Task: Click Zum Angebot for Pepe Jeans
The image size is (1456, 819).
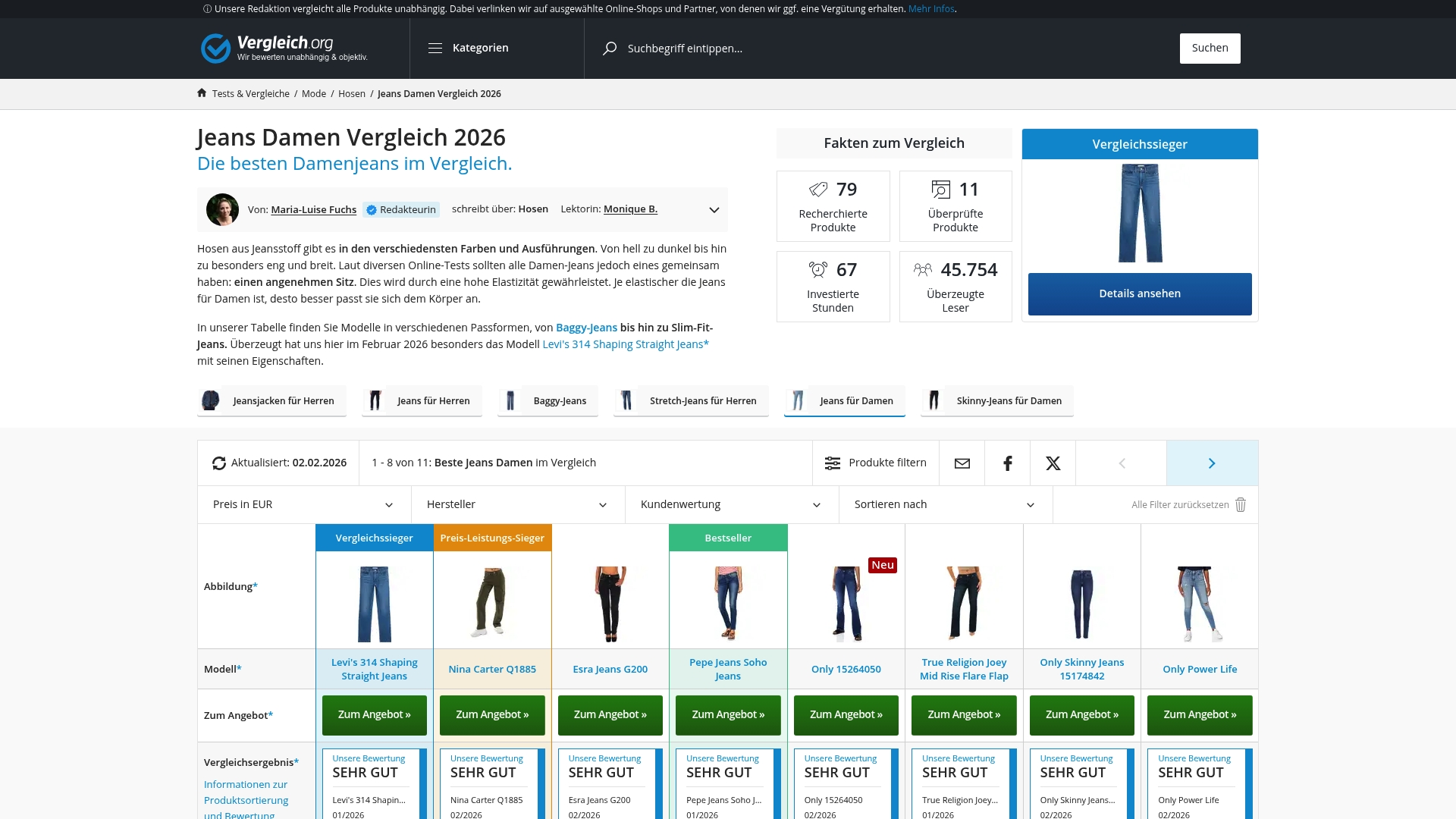Action: (728, 715)
